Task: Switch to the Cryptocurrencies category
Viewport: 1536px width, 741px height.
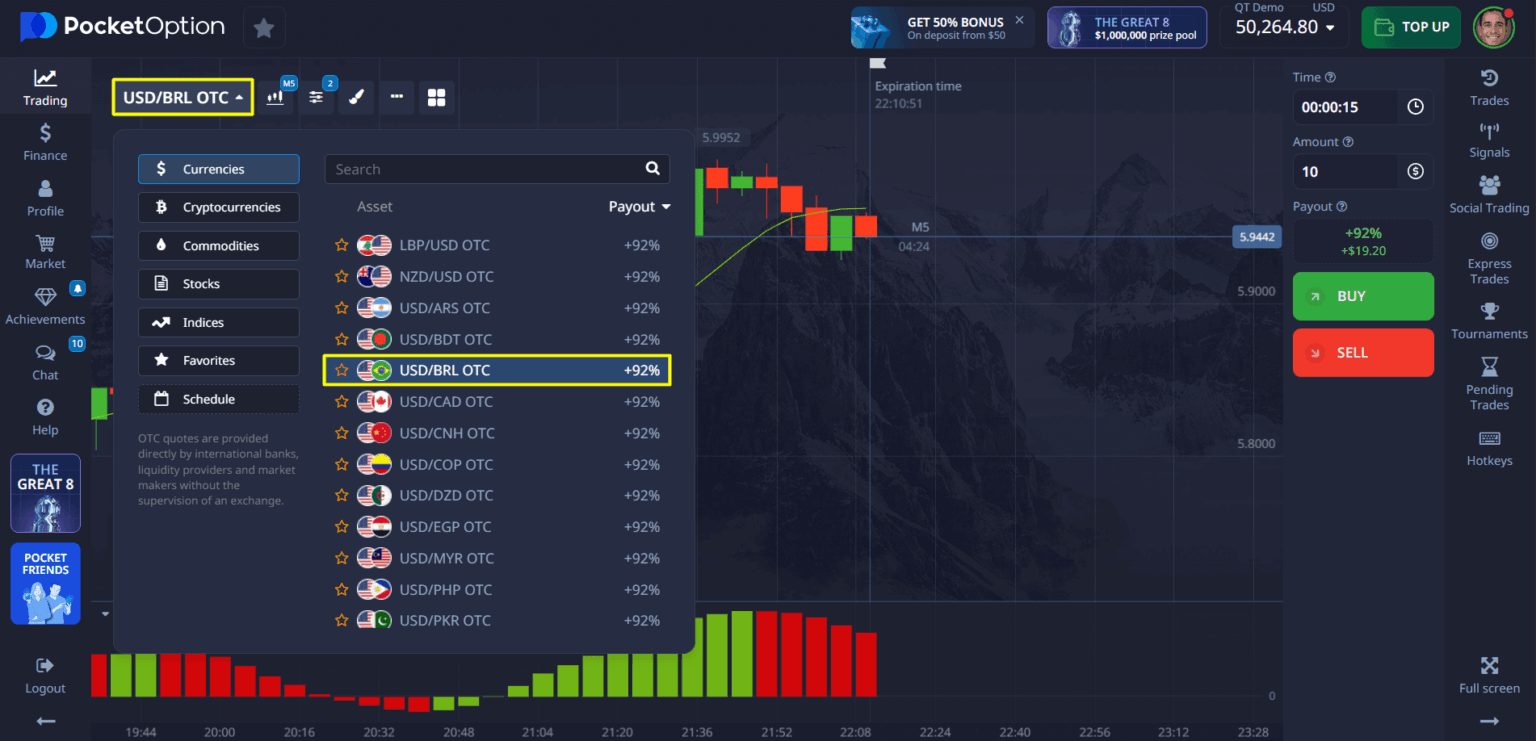Action: point(218,207)
